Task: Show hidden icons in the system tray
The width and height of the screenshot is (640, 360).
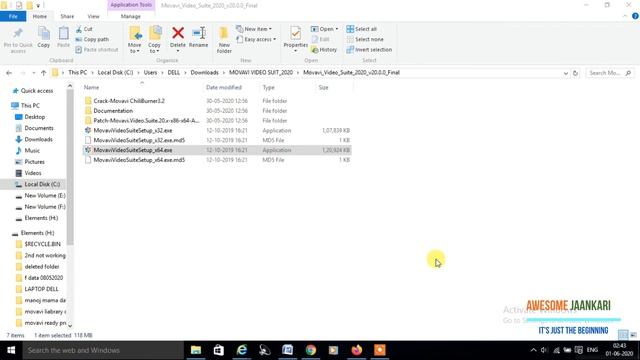Action: [x=533, y=350]
